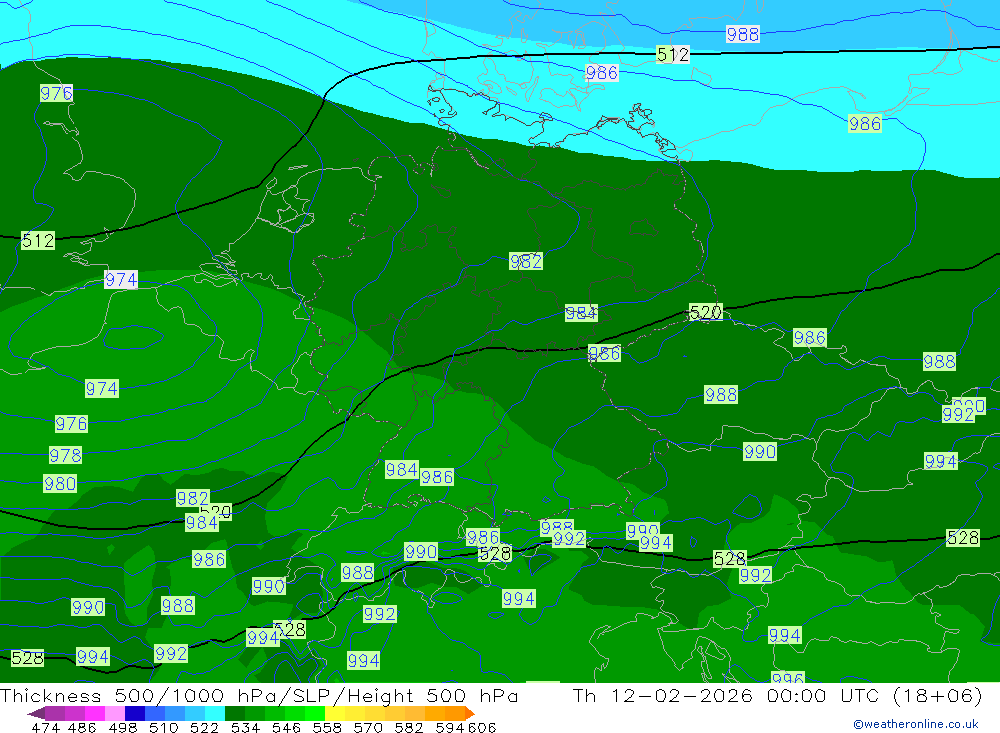Image resolution: width=1000 pixels, height=733 pixels.
Task: Pick the bright magenta legend swatch
Action: point(95,713)
